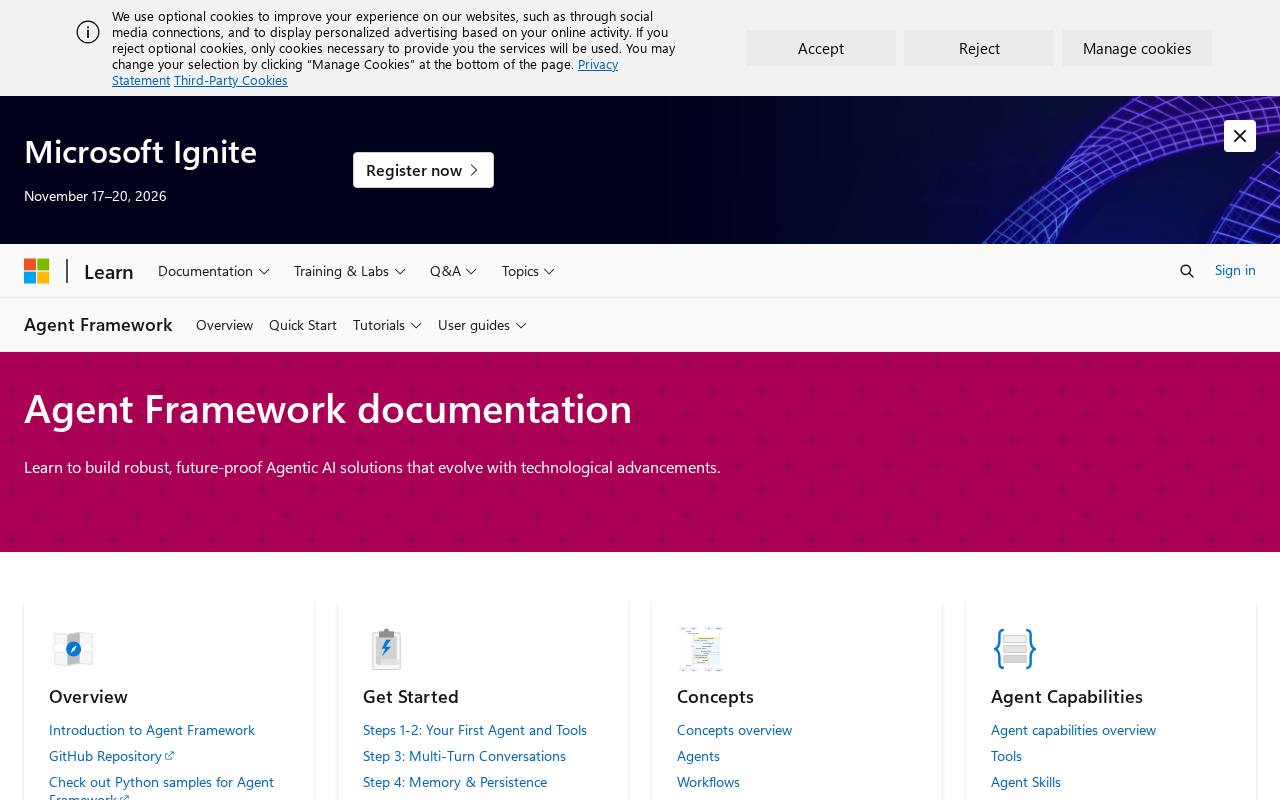Open the Tools link under Agent Capabilities
This screenshot has height=800, width=1280.
click(1006, 756)
